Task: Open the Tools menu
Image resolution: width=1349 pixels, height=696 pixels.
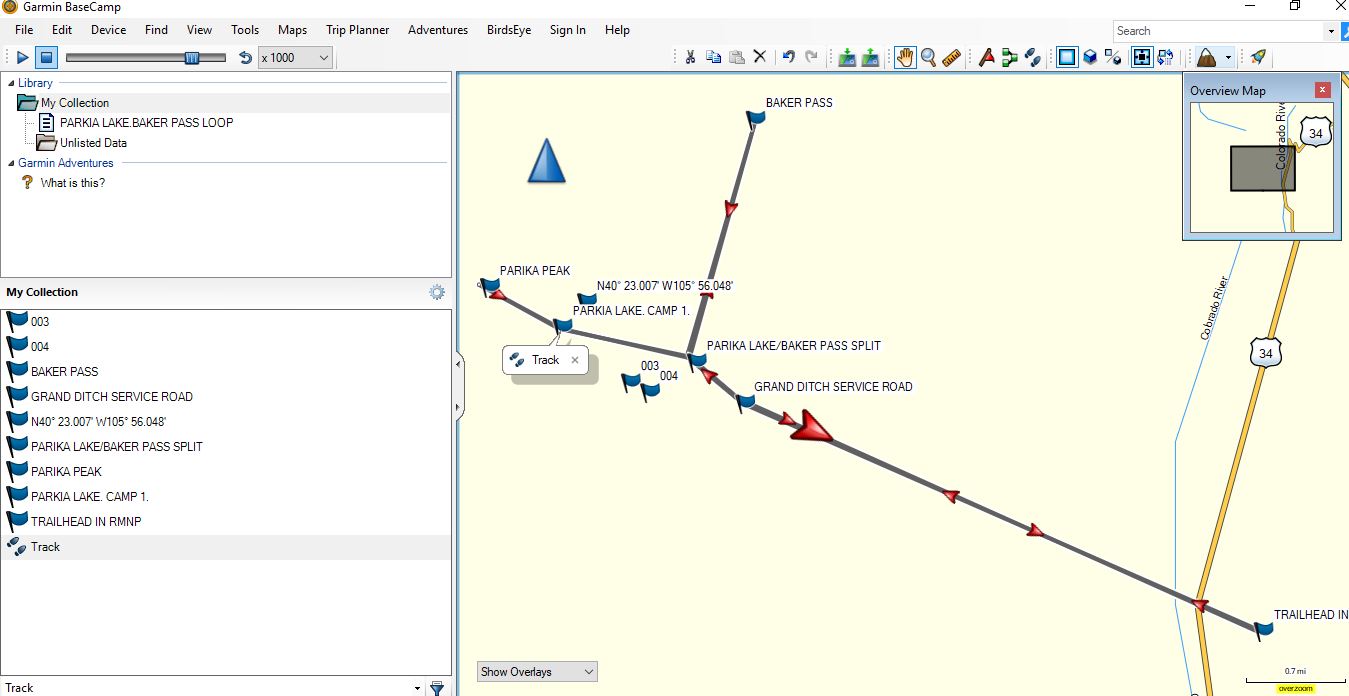Action: [245, 30]
